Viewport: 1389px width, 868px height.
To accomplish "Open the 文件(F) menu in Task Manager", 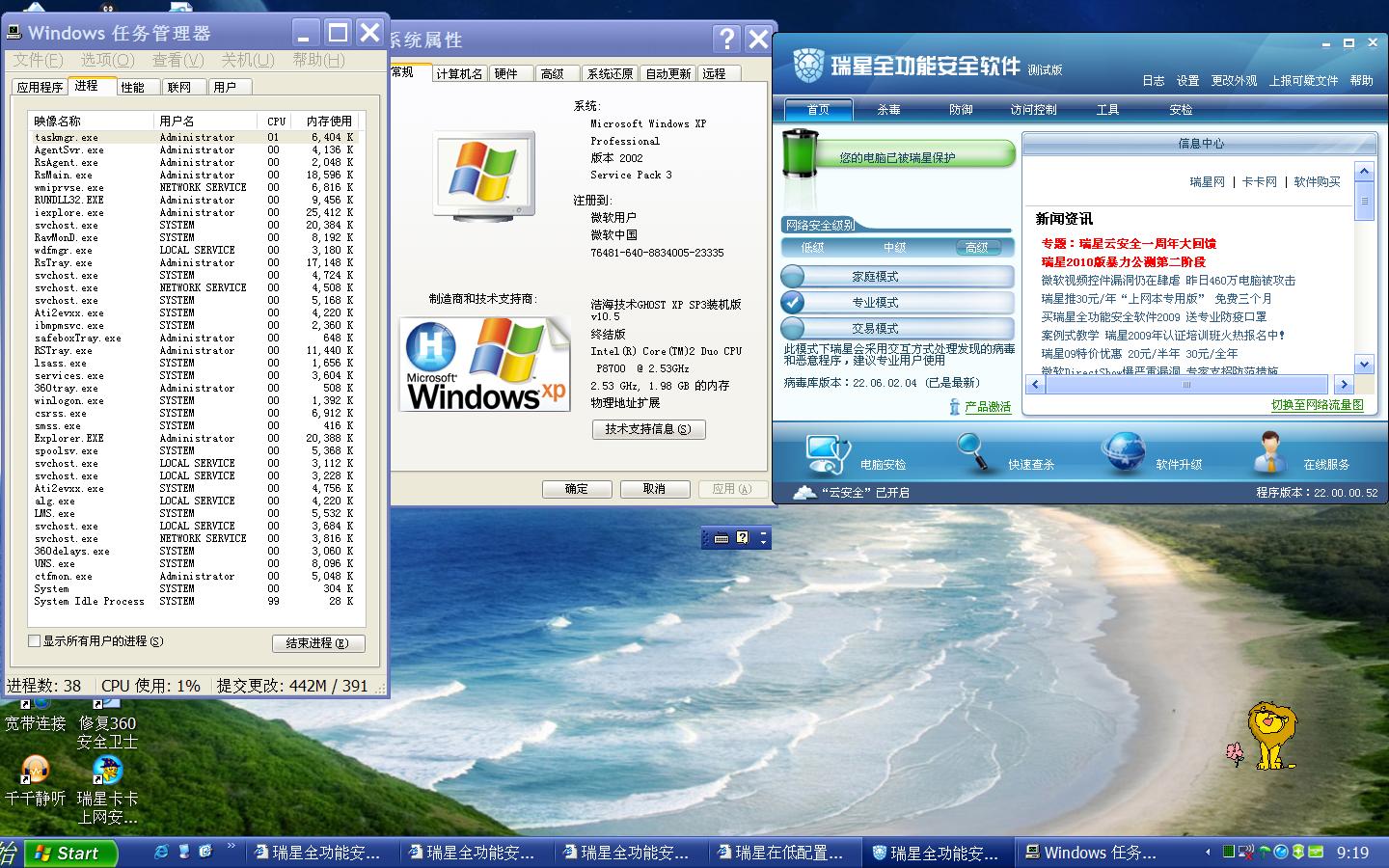I will pyautogui.click(x=38, y=60).
